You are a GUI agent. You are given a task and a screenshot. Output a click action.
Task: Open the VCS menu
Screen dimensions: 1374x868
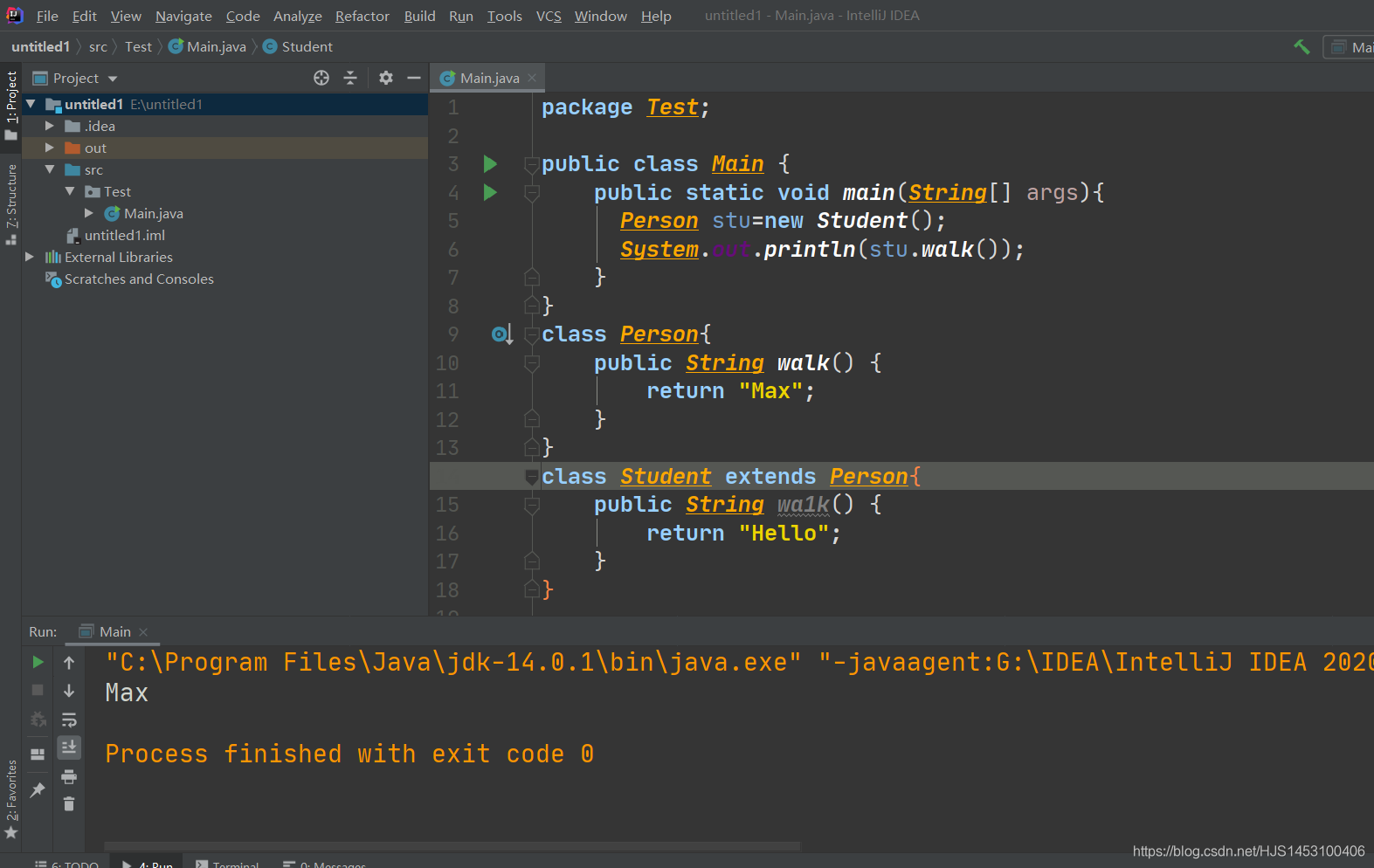coord(549,16)
